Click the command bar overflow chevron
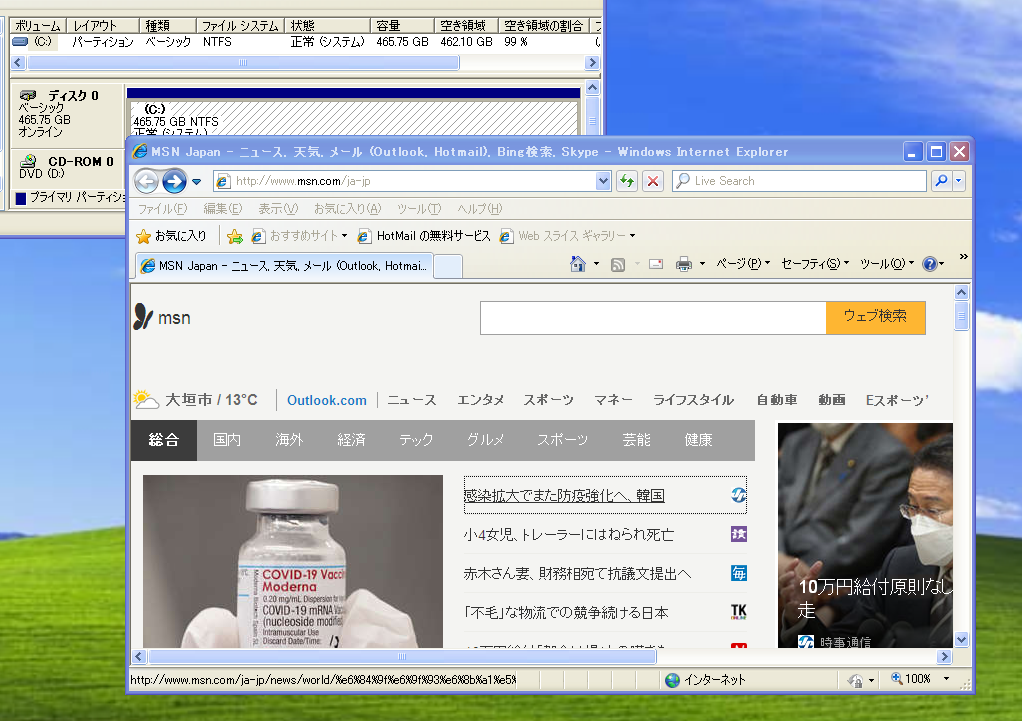This screenshot has width=1022, height=721. (963, 257)
